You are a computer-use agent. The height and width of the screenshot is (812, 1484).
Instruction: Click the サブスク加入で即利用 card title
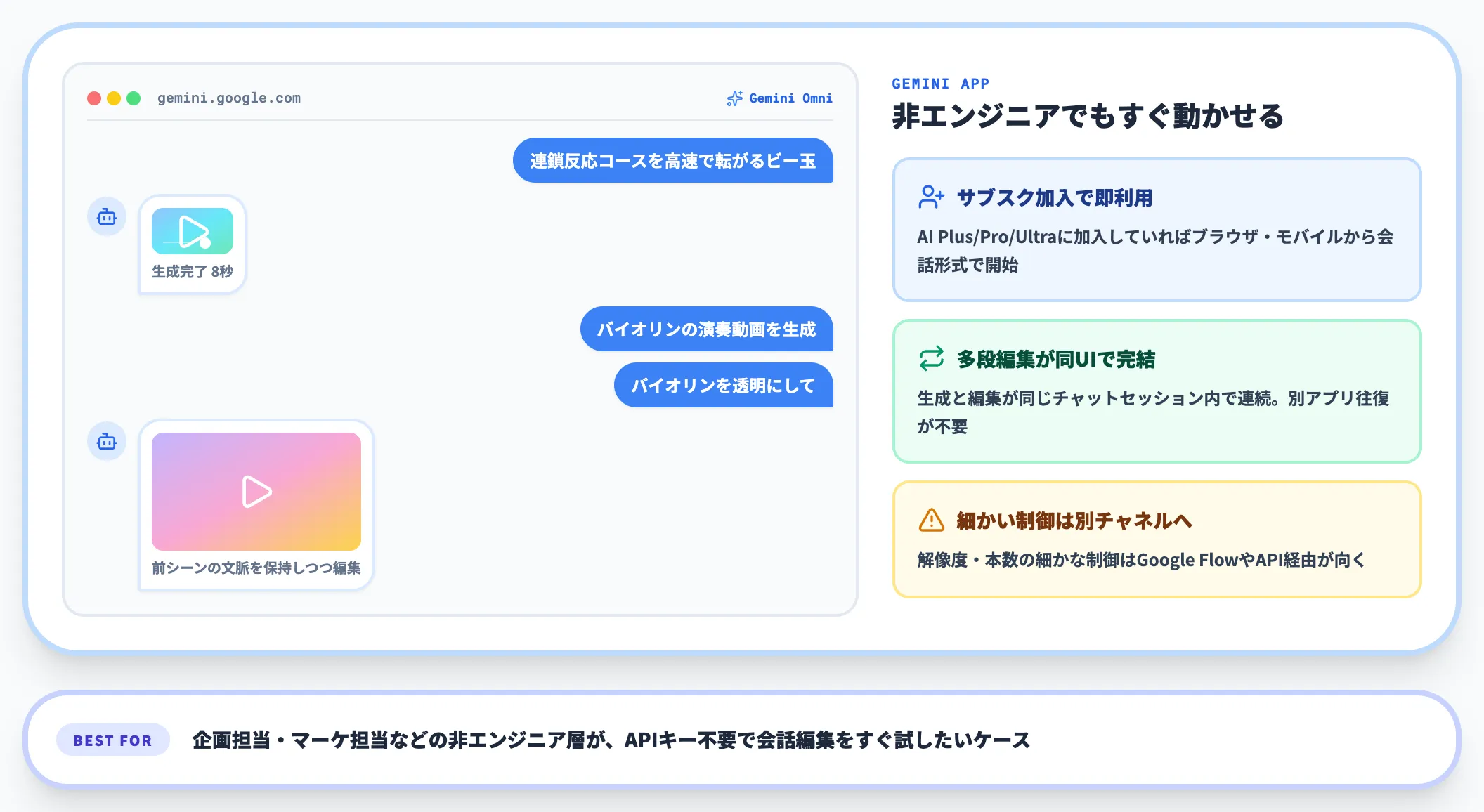pyautogui.click(x=1055, y=198)
